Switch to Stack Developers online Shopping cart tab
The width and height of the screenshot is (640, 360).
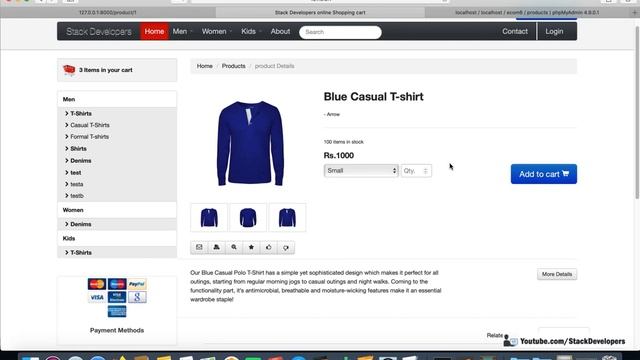coord(320,13)
